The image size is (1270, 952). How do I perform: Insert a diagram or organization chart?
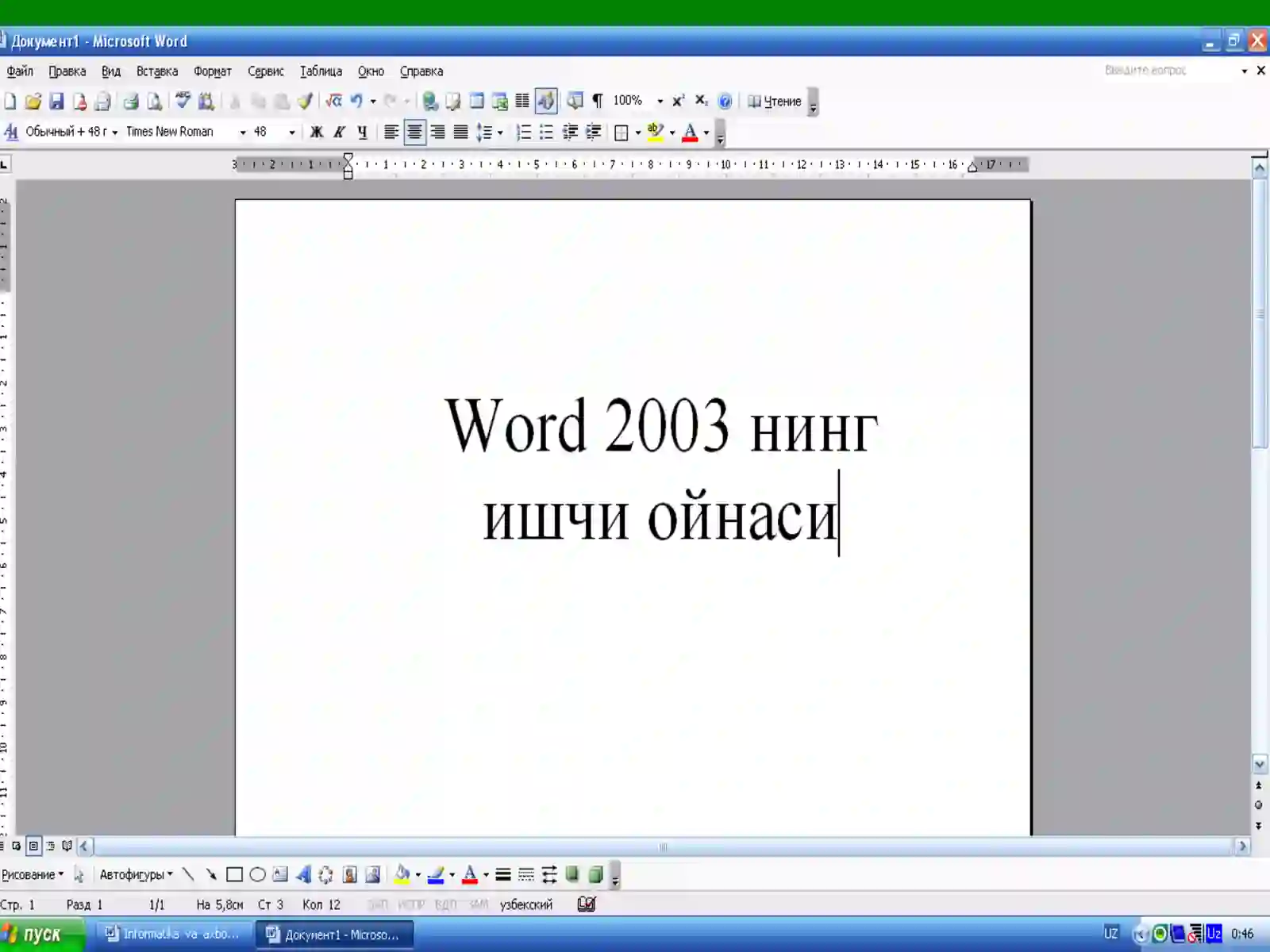coord(325,875)
